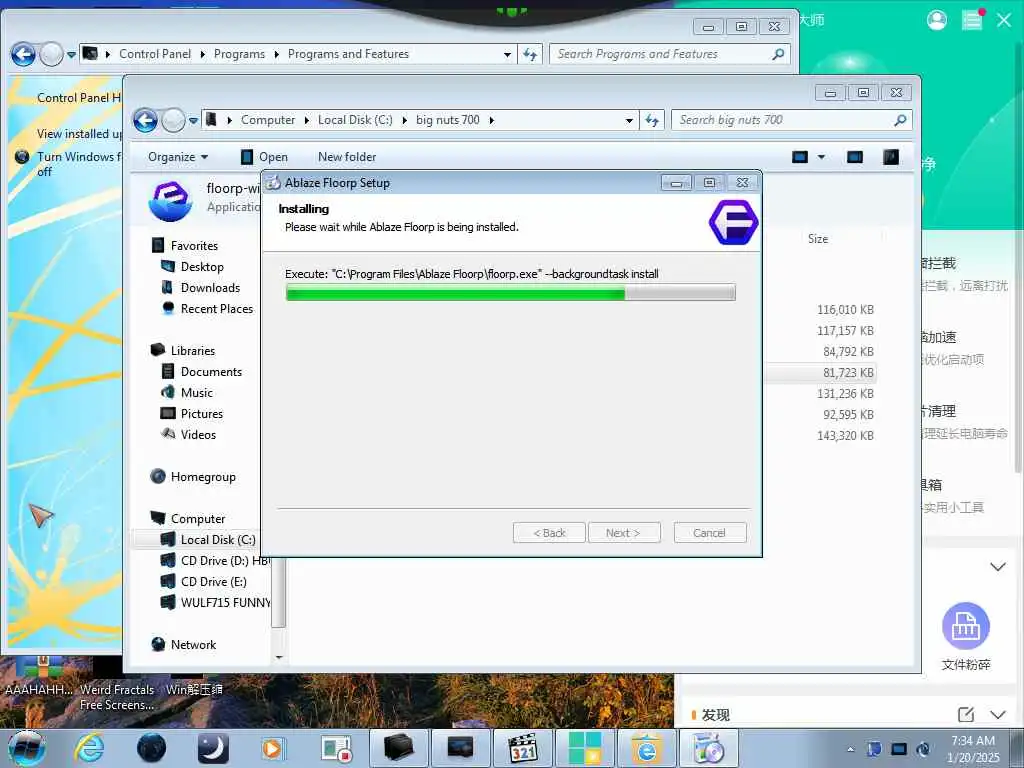Click the Next button in the setup dialog
This screenshot has height=768, width=1024.
pyautogui.click(x=624, y=533)
